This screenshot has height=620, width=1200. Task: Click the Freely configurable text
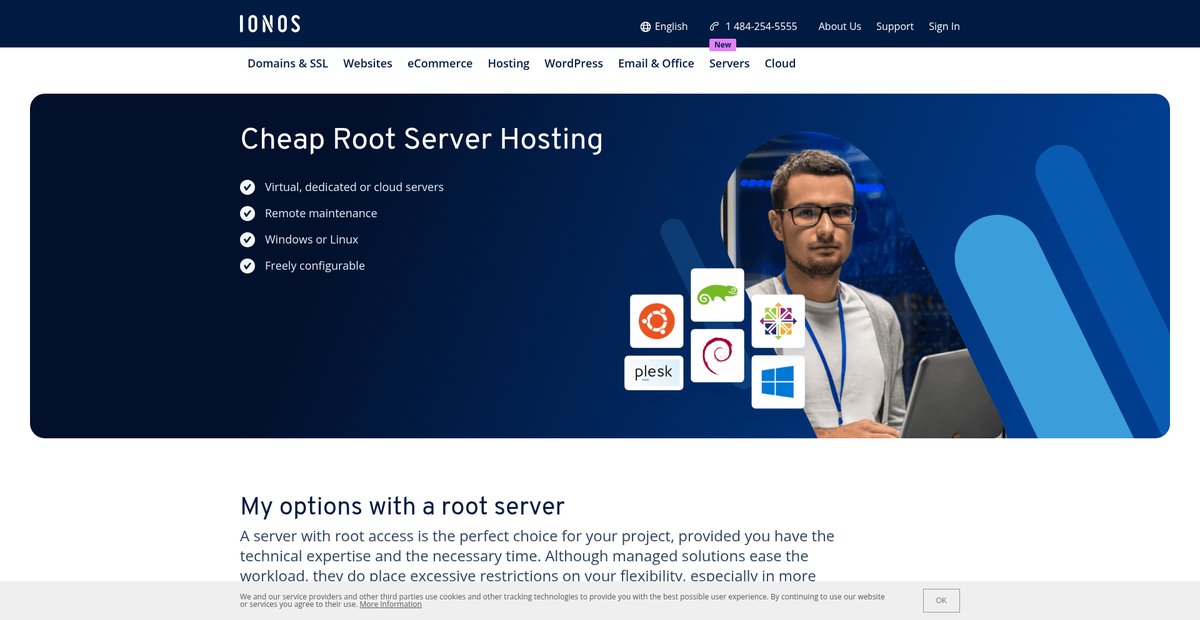[x=315, y=266]
